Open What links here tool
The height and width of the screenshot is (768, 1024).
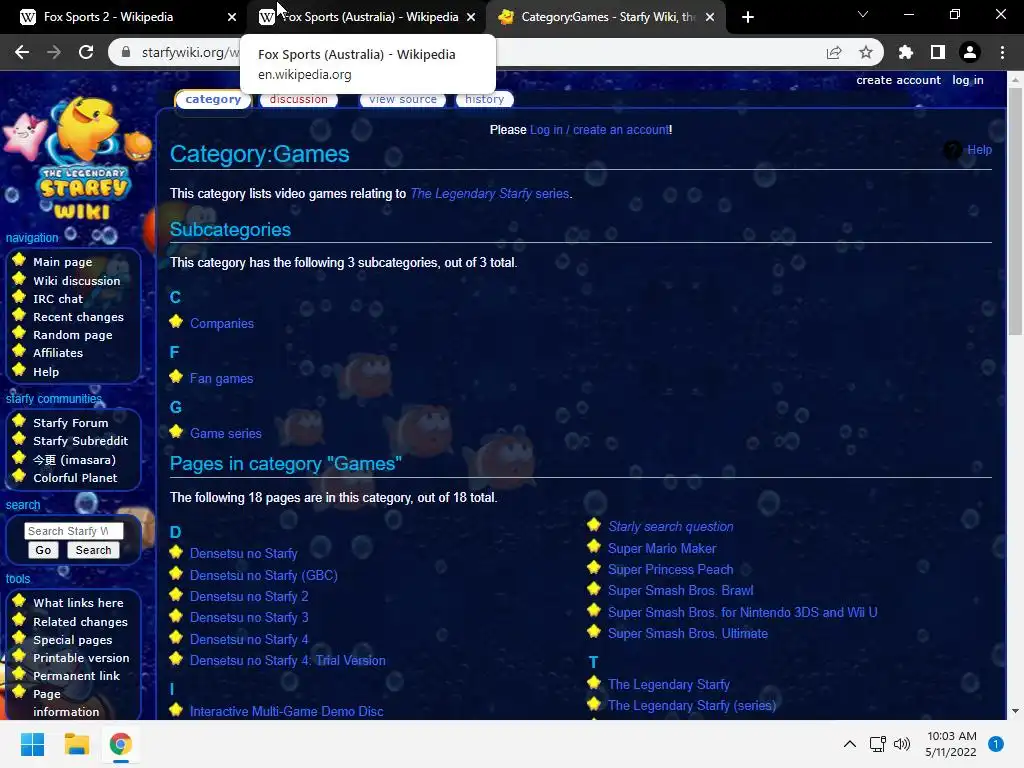78,603
